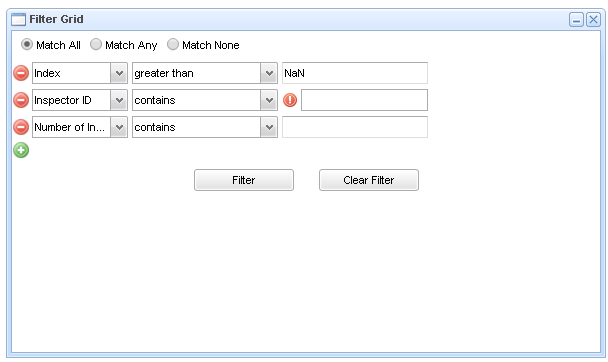The width and height of the screenshot is (608, 362).
Task: Click the Filter button
Action: click(x=244, y=180)
